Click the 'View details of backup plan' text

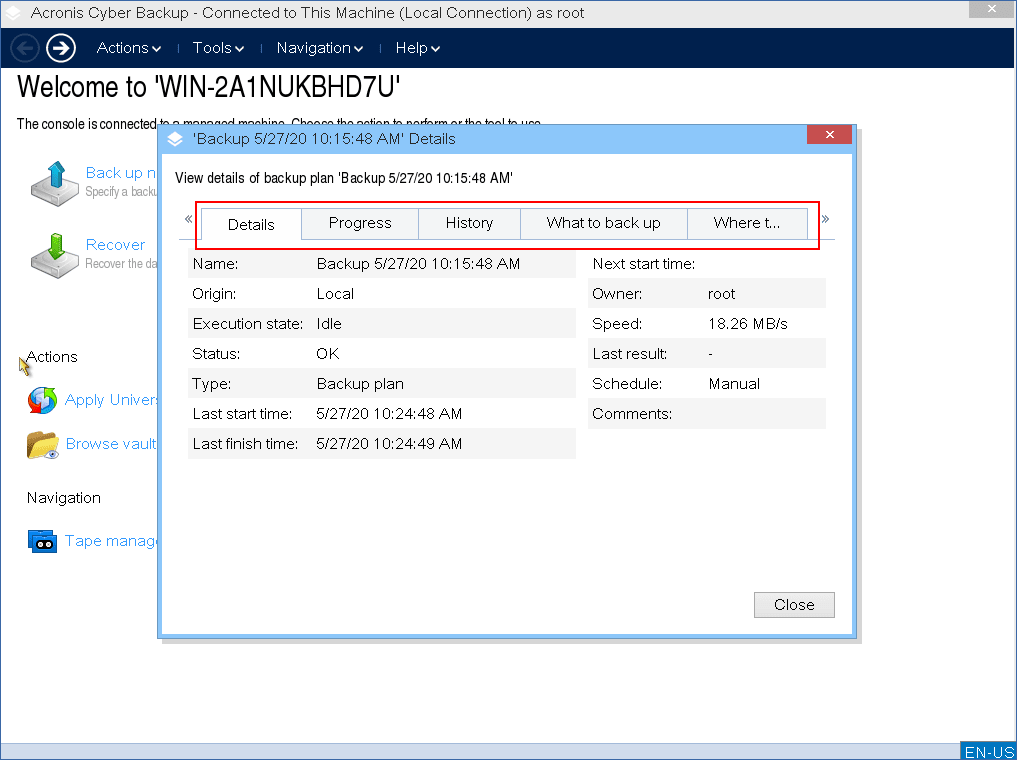(x=344, y=178)
